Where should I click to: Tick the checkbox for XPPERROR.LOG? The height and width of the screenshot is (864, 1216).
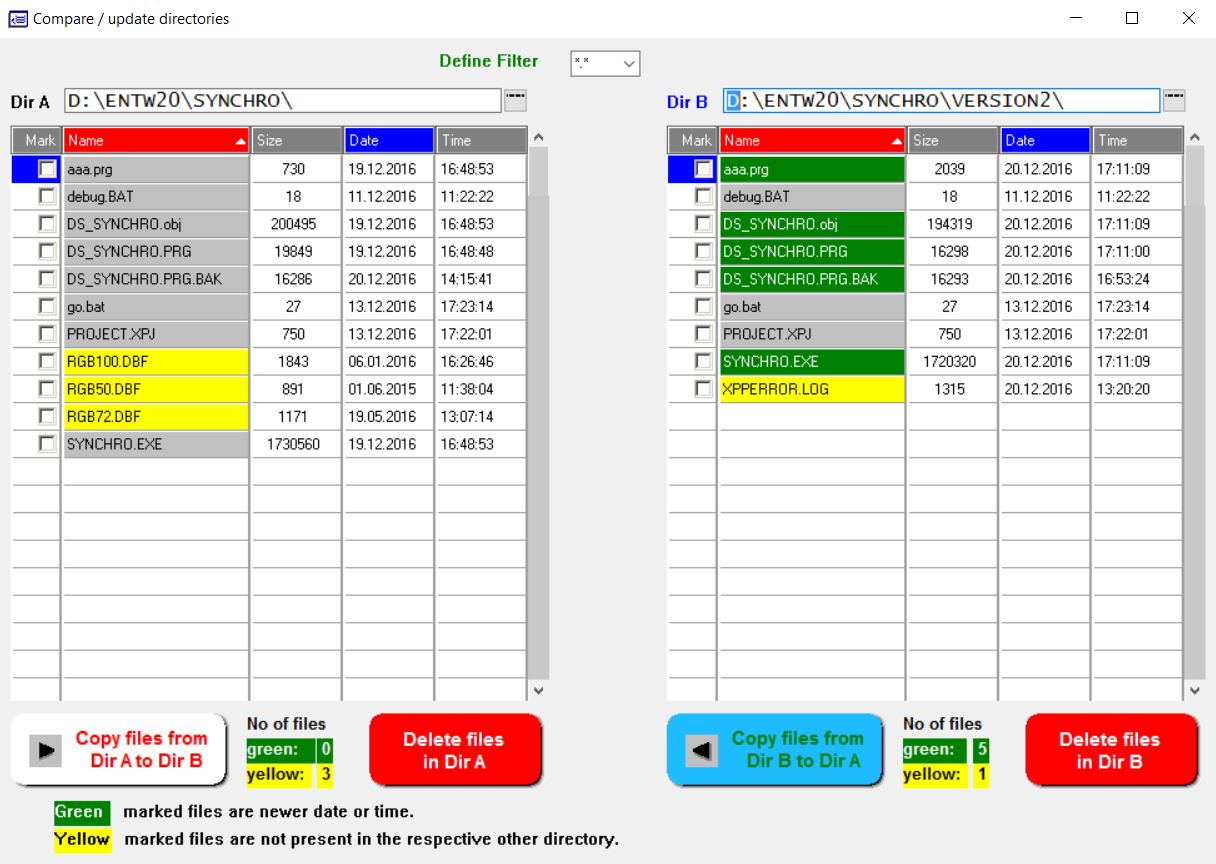click(703, 389)
